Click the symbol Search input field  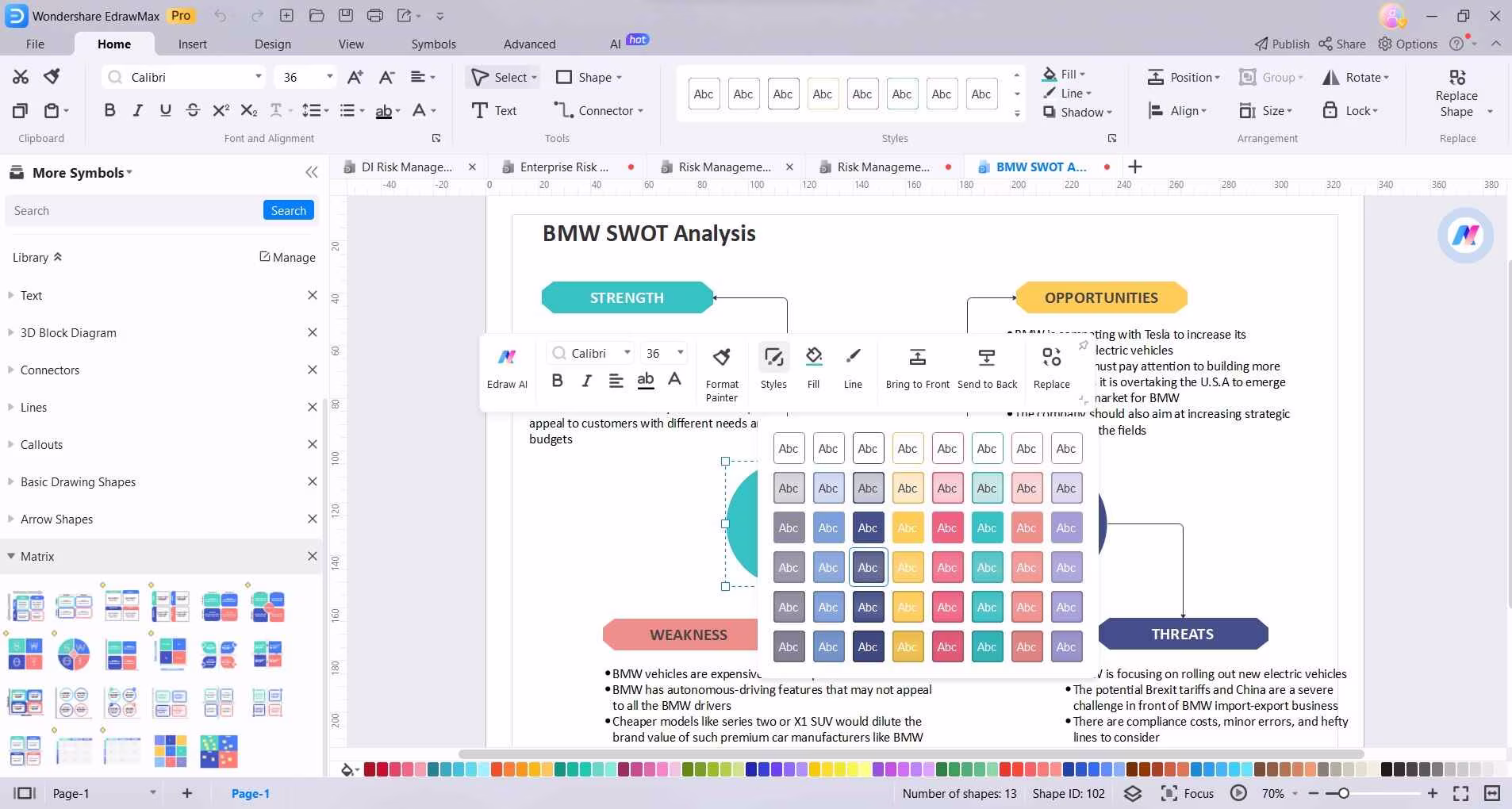point(135,210)
